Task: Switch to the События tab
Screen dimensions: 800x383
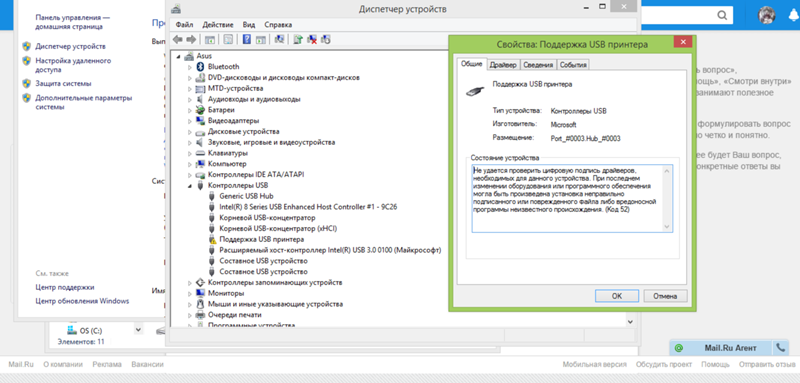Action: point(573,65)
